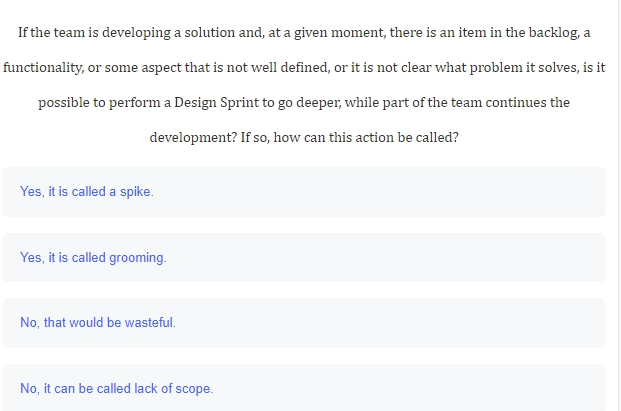621x411 pixels.
Task: Click blank area of the lack of scope card
Action: [436, 388]
